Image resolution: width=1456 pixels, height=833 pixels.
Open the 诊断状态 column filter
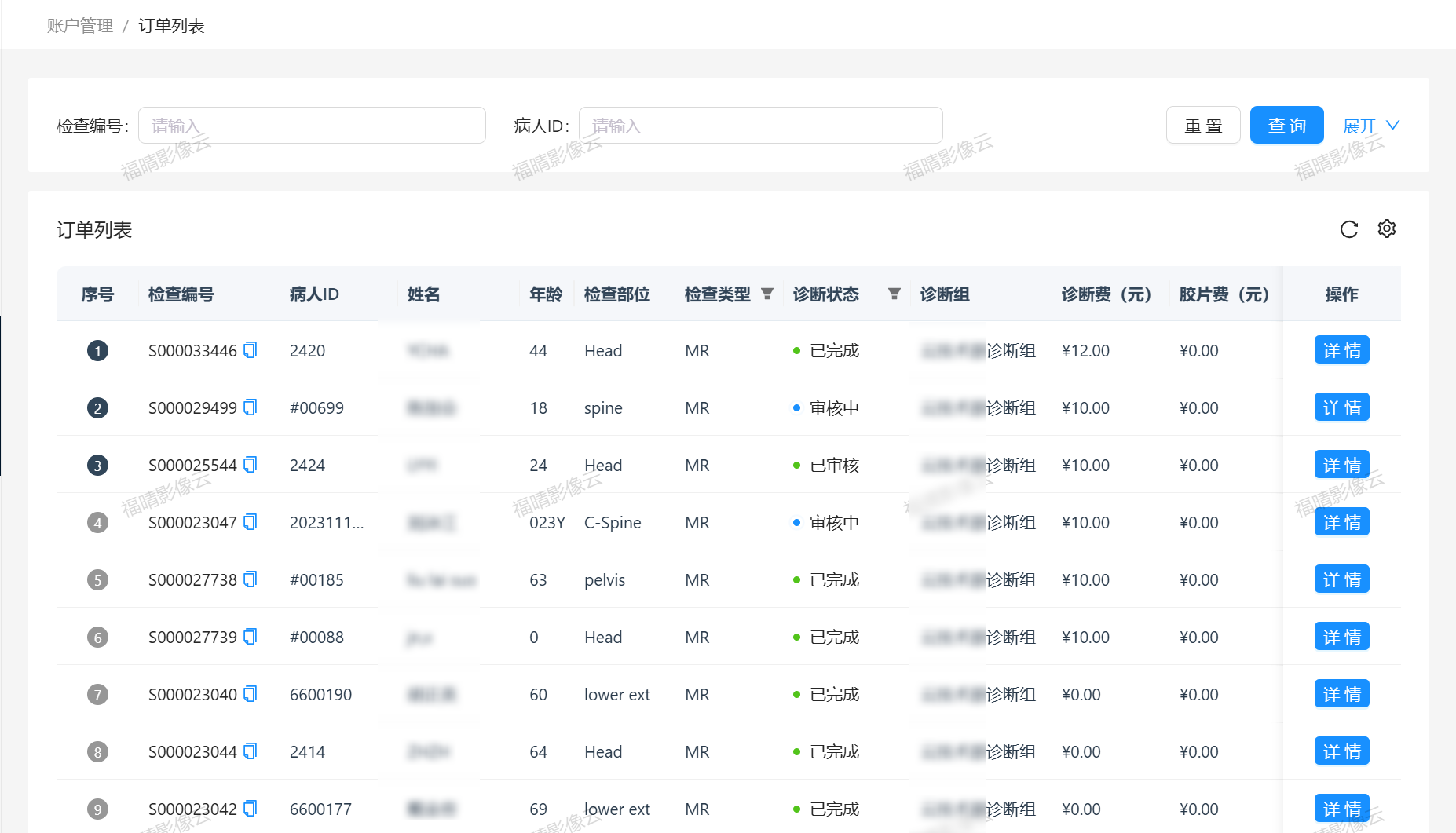point(894,294)
